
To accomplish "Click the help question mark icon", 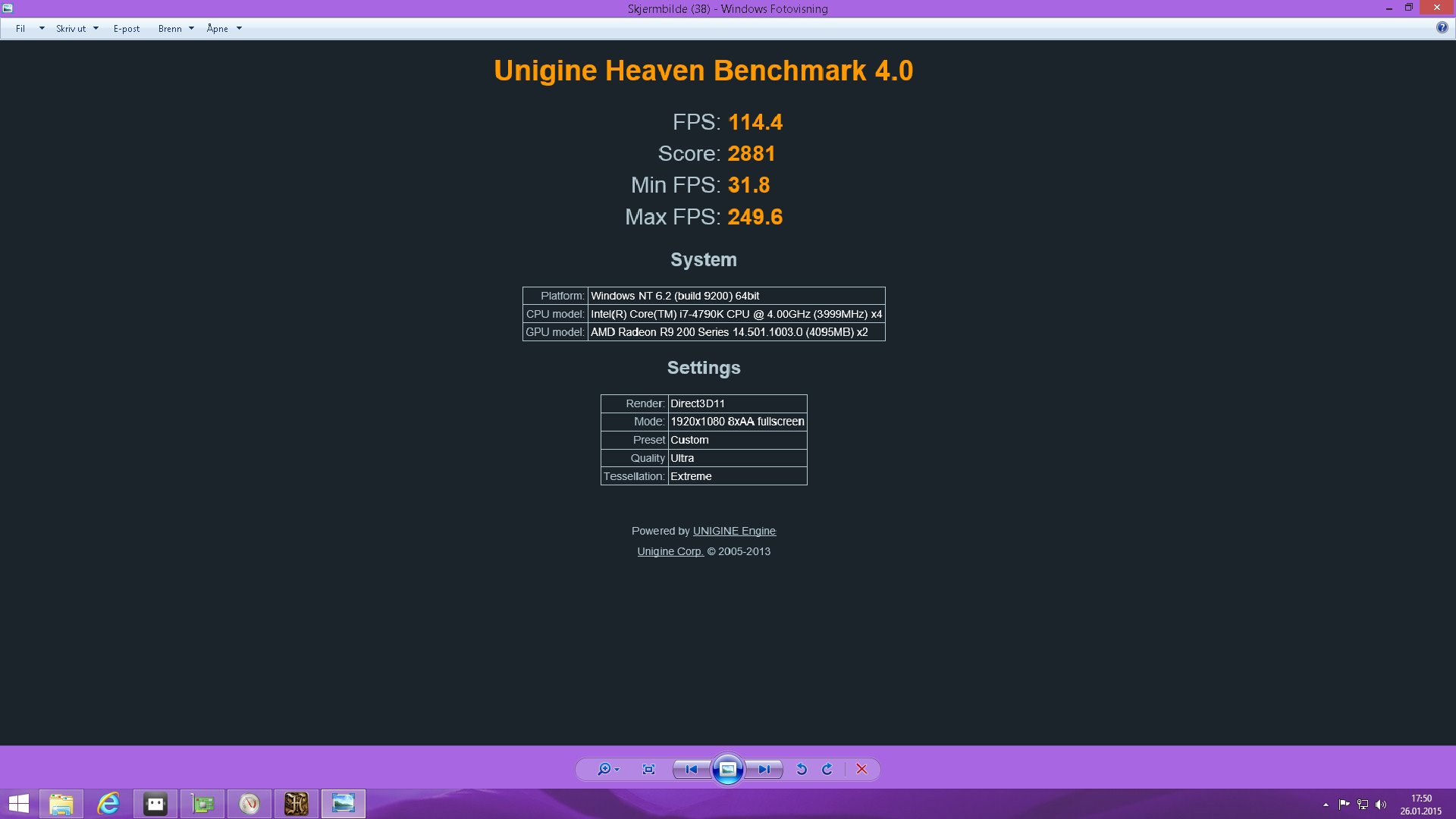I will click(x=1442, y=27).
